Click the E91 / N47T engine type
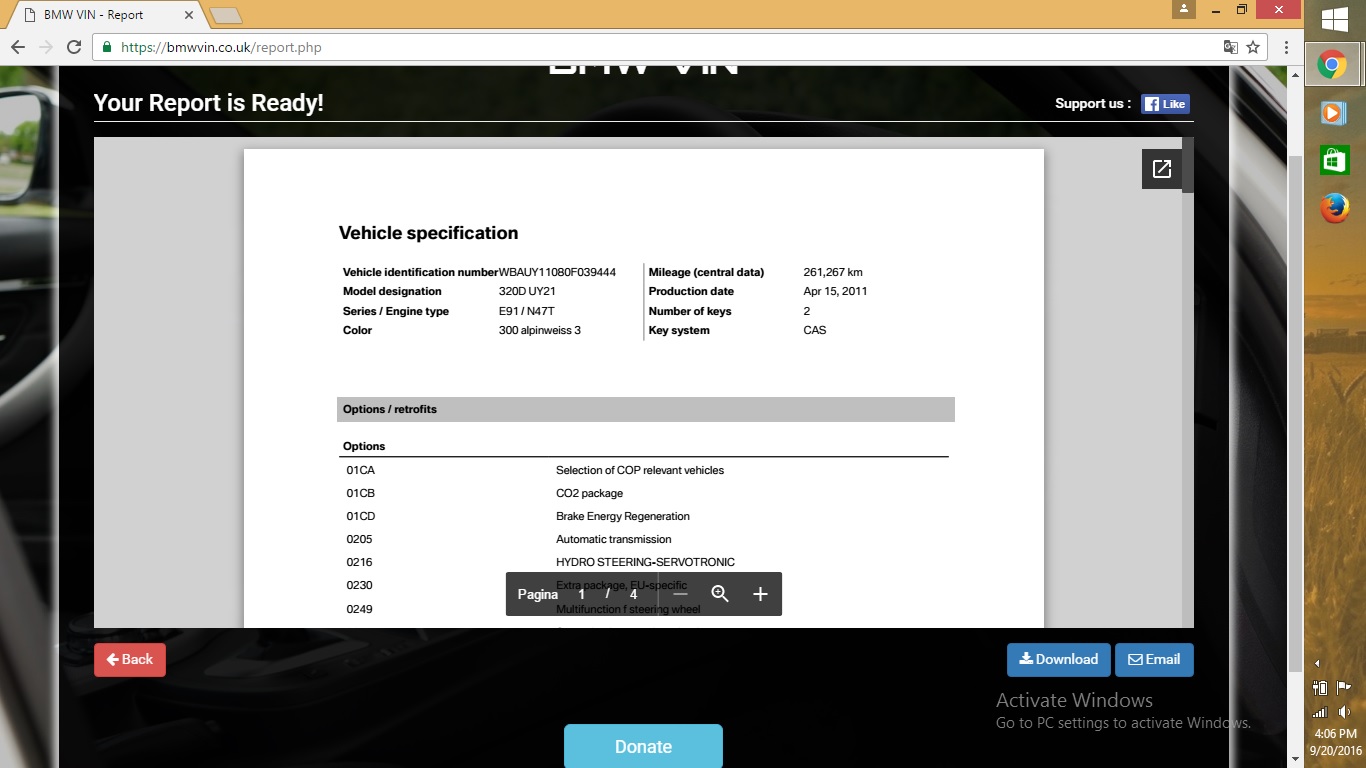 [526, 311]
